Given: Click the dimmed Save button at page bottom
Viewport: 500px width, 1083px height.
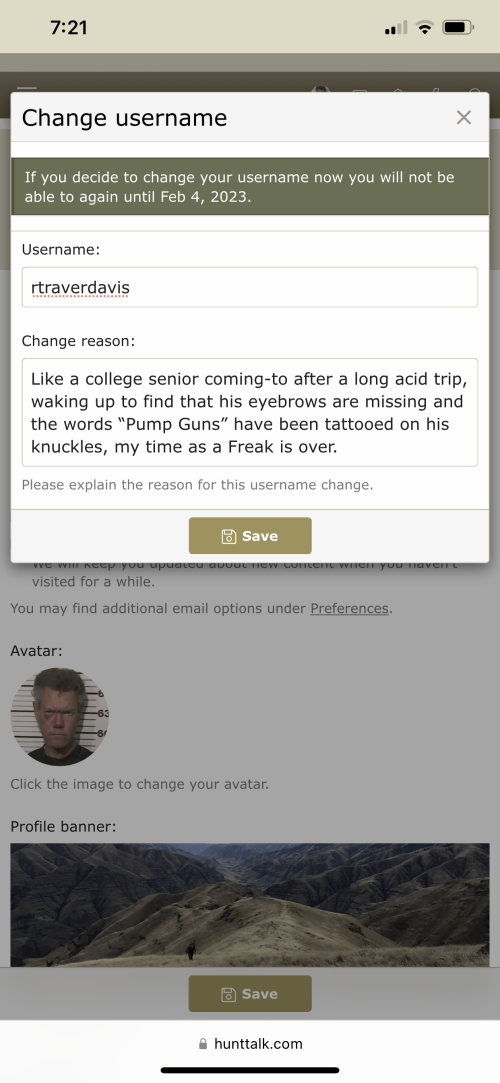Looking at the screenshot, I should [250, 994].
